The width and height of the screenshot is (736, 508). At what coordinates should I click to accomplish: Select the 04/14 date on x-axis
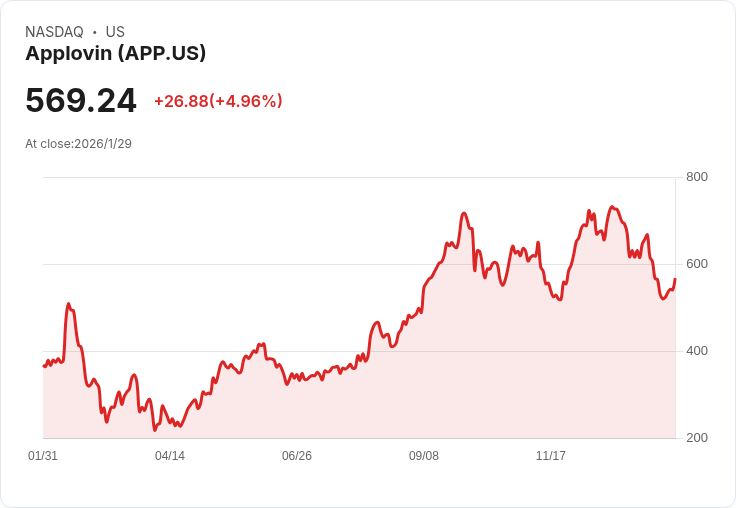pyautogui.click(x=170, y=455)
